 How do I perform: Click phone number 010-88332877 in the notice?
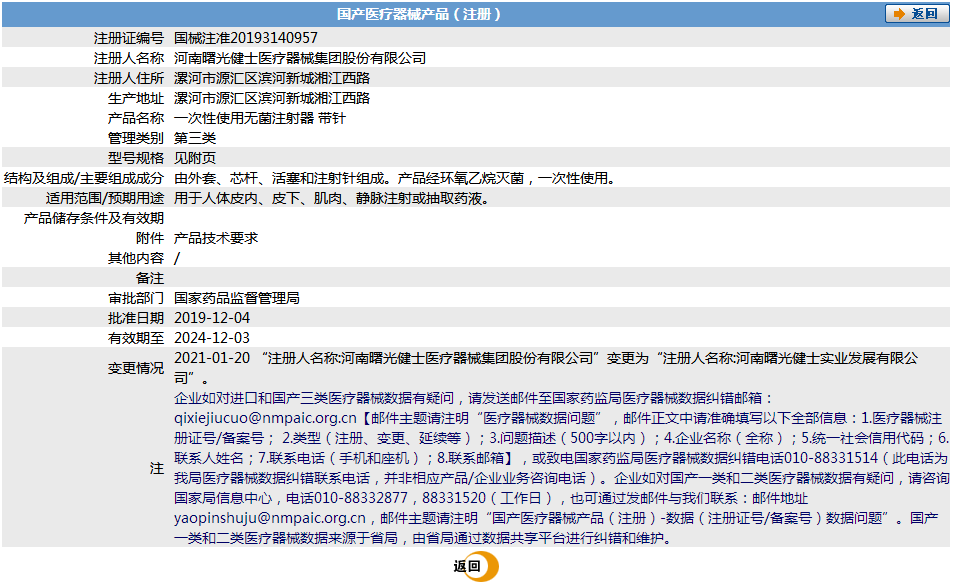(361, 498)
